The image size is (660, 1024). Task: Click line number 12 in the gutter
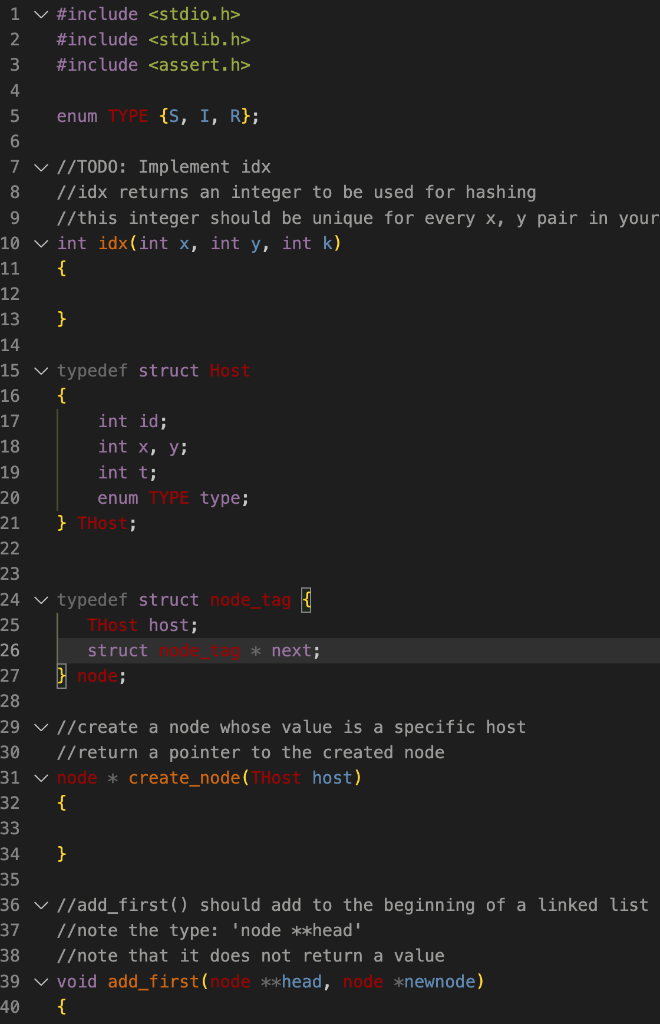10,295
